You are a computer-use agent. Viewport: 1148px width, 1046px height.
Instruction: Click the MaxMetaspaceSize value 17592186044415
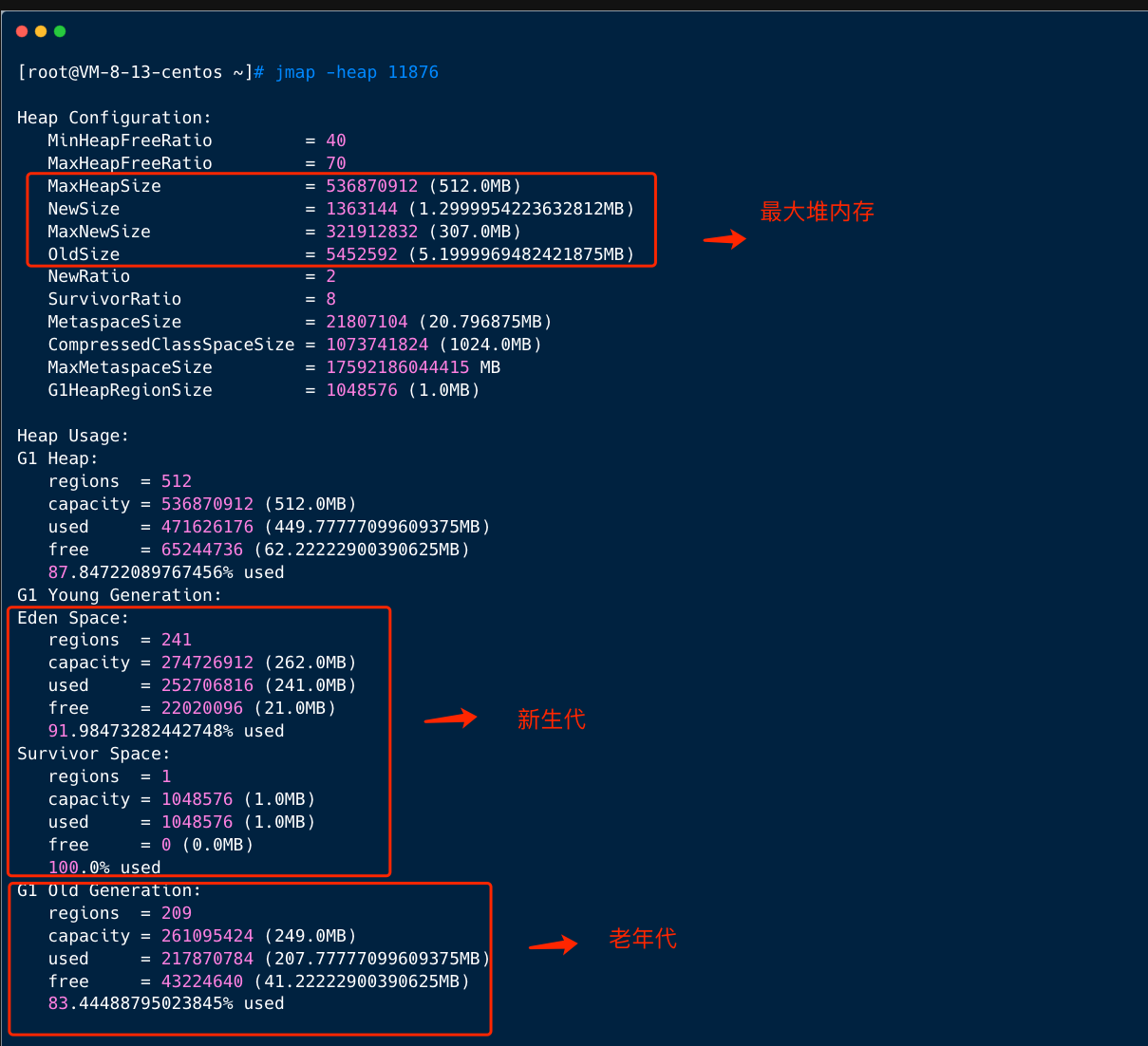click(398, 367)
